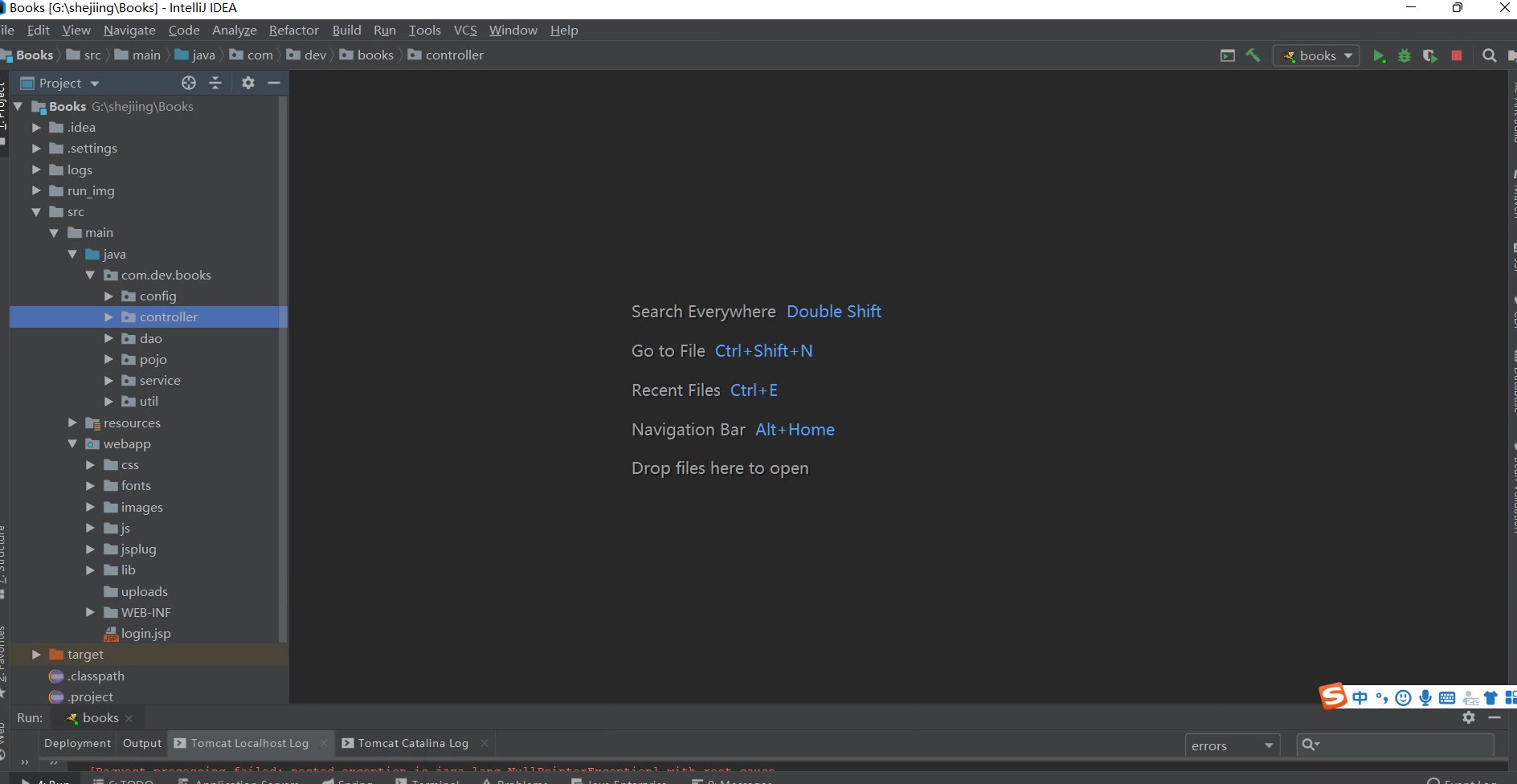The height and width of the screenshot is (784, 1517).
Task: Open the Tools menu
Action: (424, 30)
